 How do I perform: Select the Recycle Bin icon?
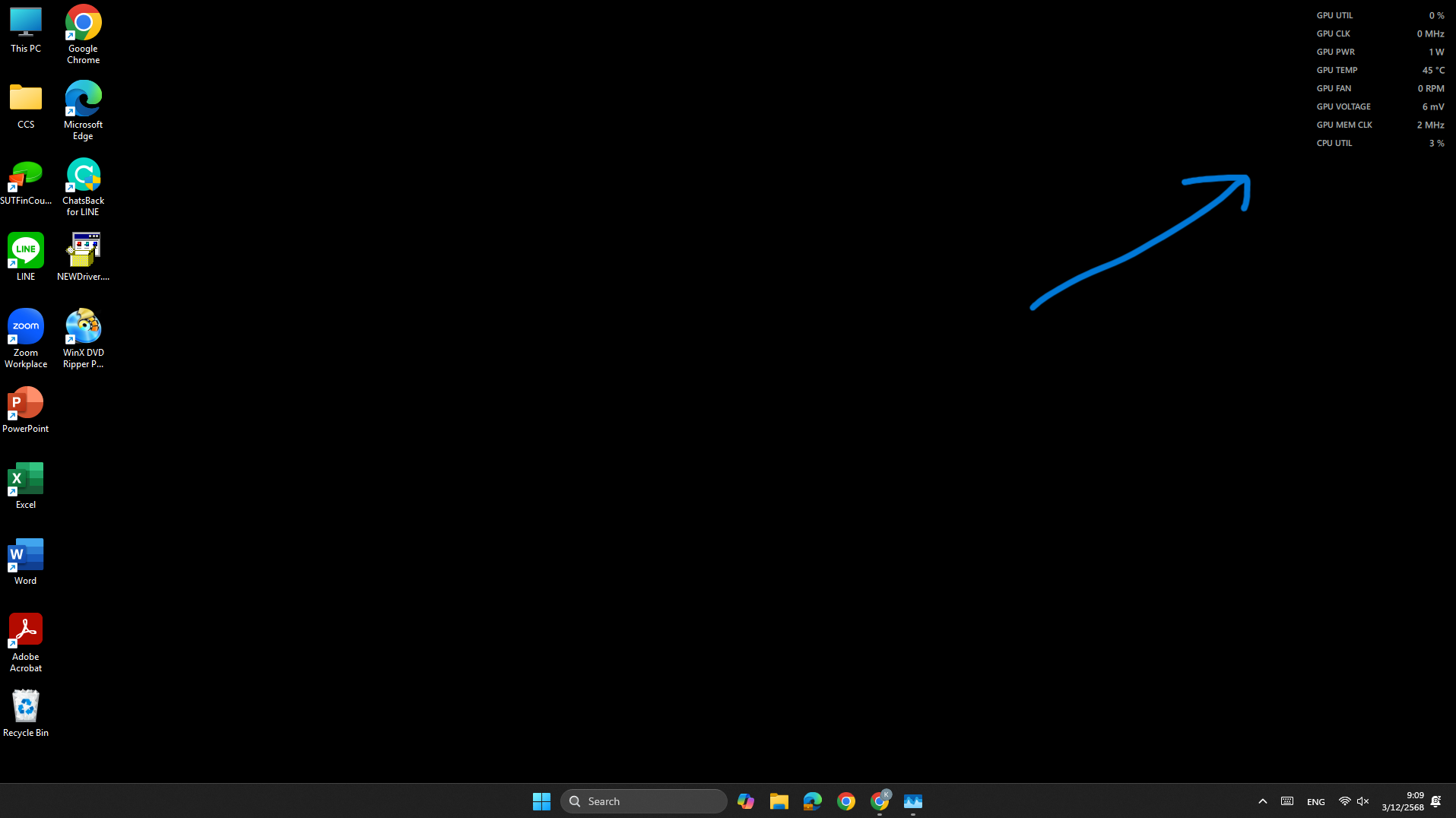pyautogui.click(x=26, y=713)
